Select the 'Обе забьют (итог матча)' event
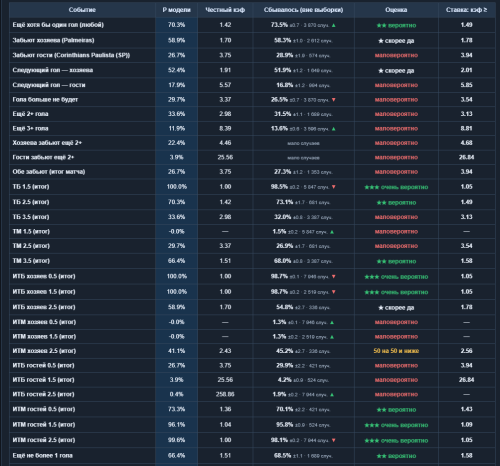This screenshot has width=500, height=466. (49, 172)
